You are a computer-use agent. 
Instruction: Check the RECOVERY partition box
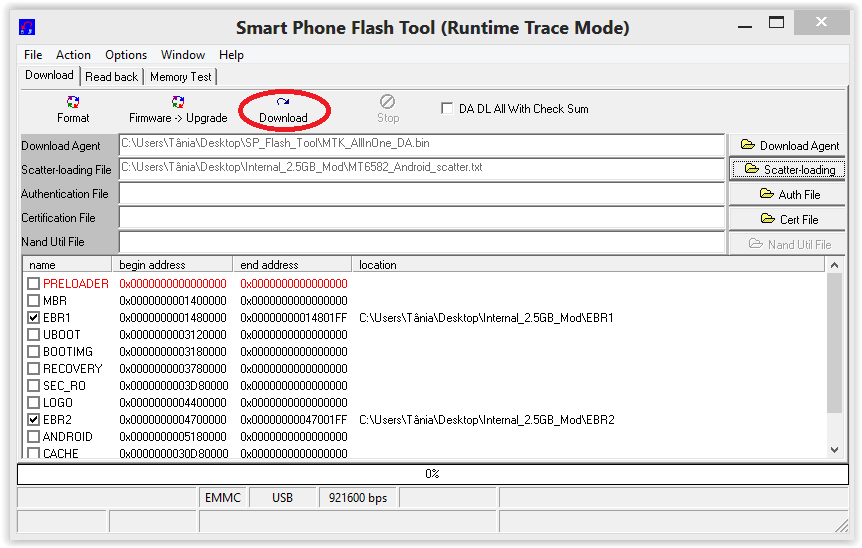pos(34,369)
